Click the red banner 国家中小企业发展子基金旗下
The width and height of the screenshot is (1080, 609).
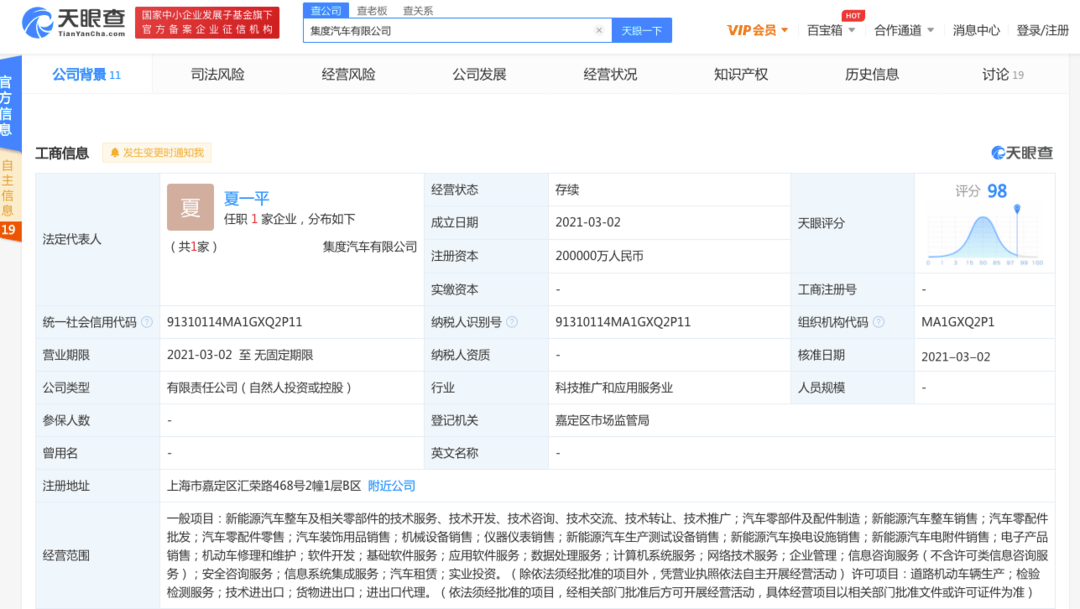(207, 22)
